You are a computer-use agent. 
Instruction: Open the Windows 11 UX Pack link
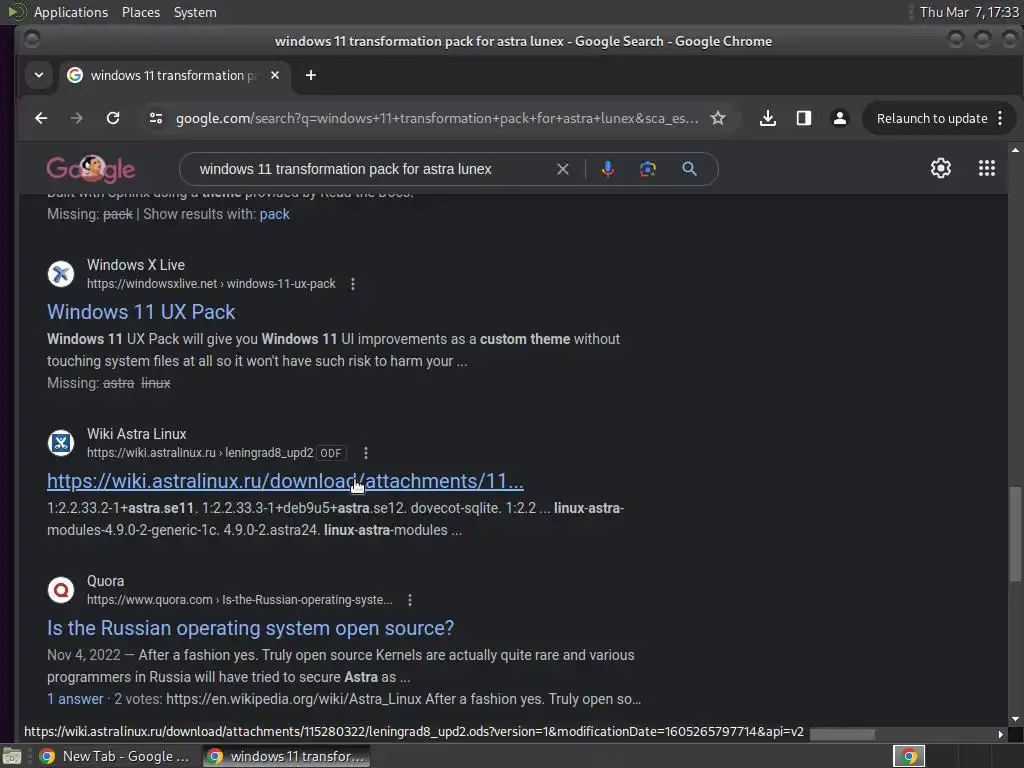tap(141, 312)
